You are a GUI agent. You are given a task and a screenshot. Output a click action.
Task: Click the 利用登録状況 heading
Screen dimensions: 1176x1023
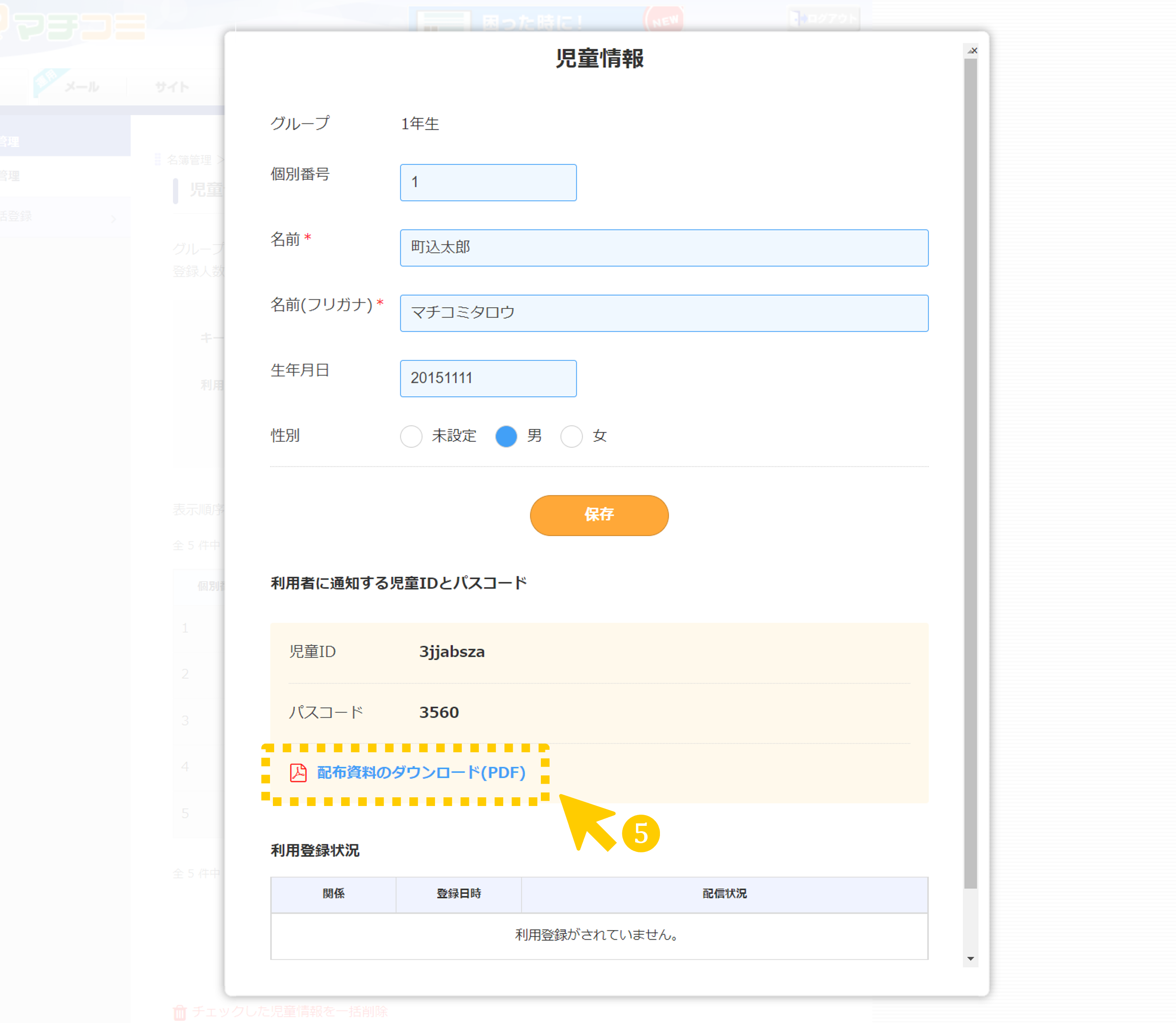tap(315, 851)
